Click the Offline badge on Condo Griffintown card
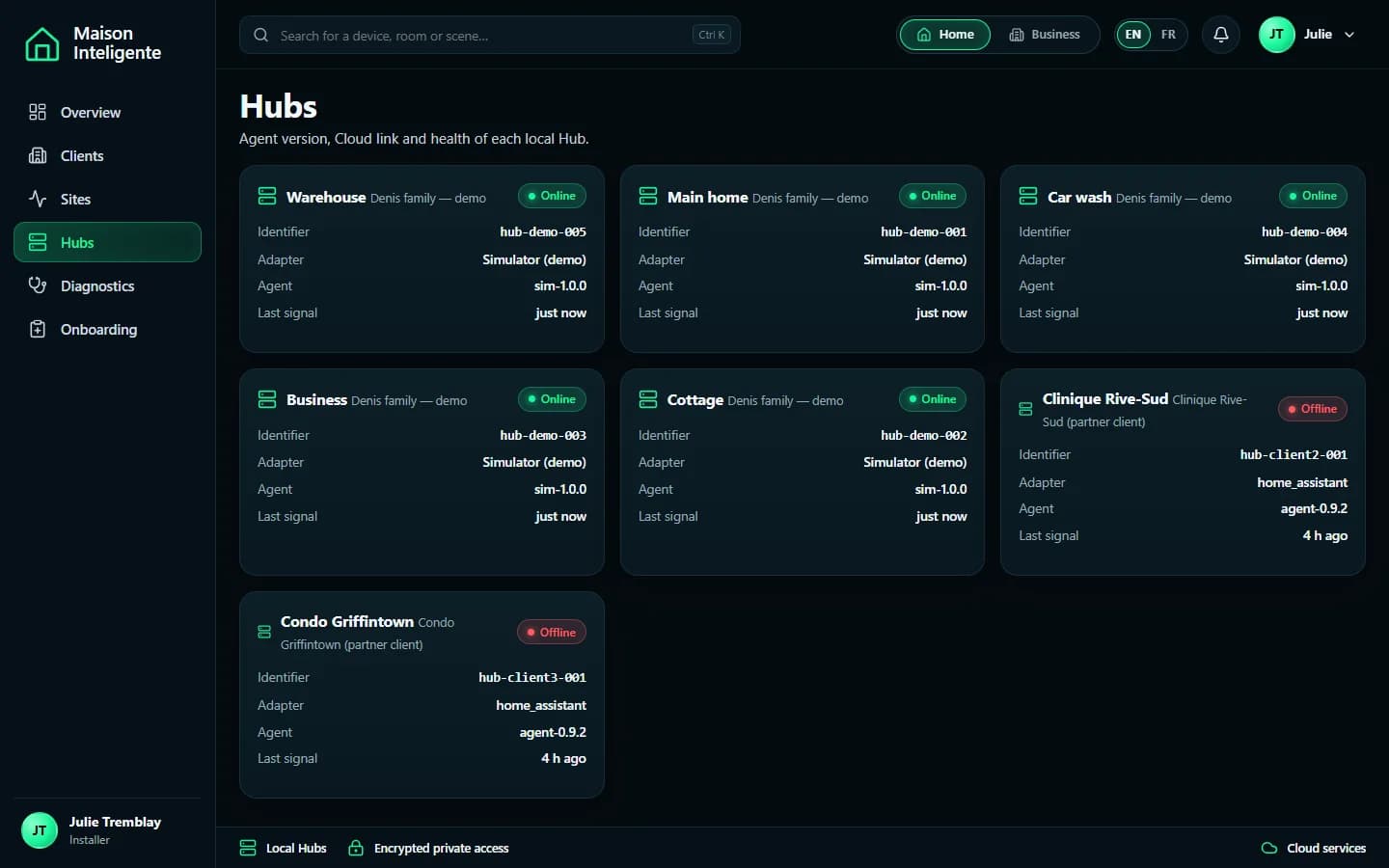Viewport: 1389px width, 868px height. 552,633
